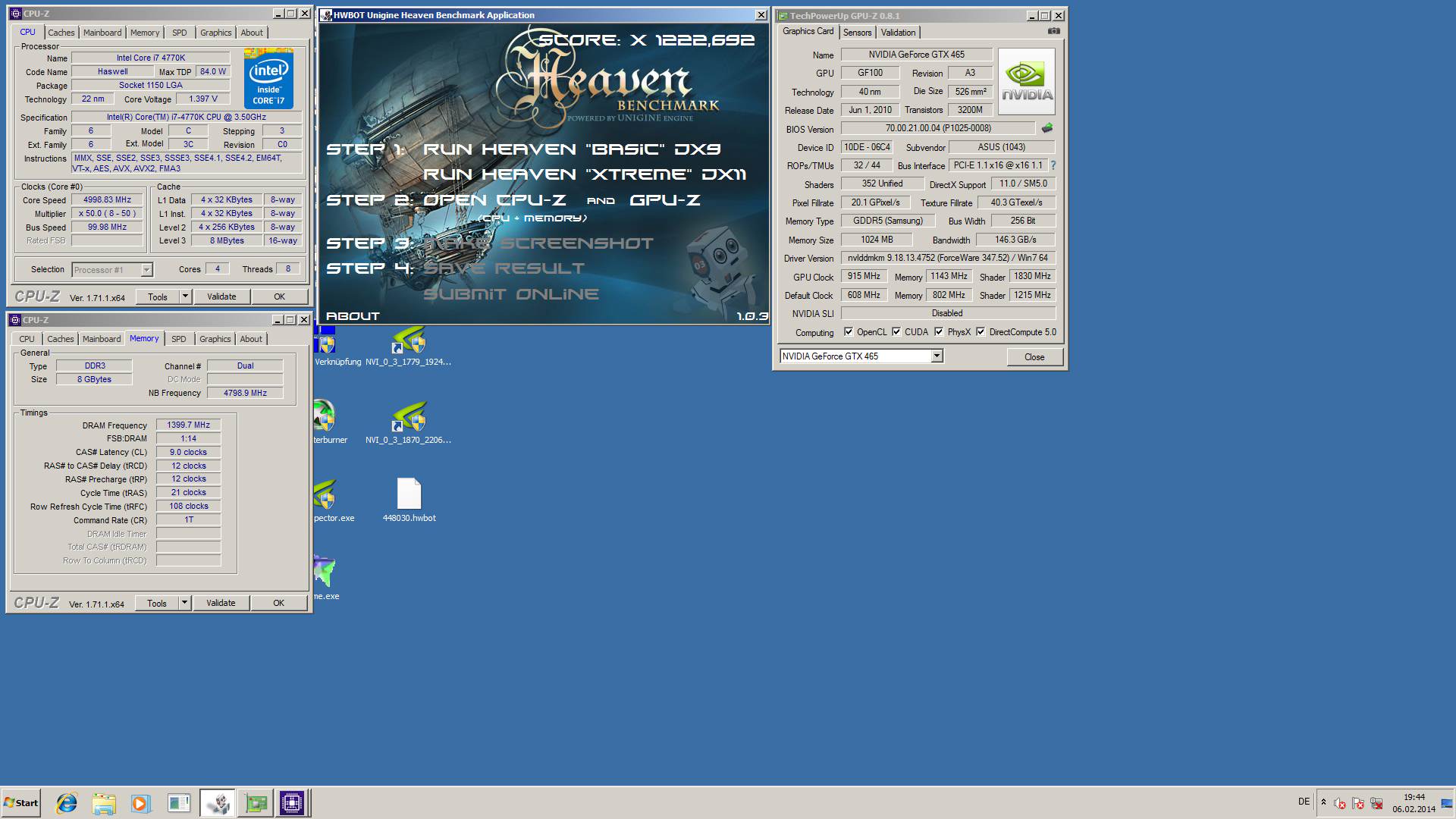Toggle the OpenCL checkbox in GPU-Z

click(x=849, y=332)
